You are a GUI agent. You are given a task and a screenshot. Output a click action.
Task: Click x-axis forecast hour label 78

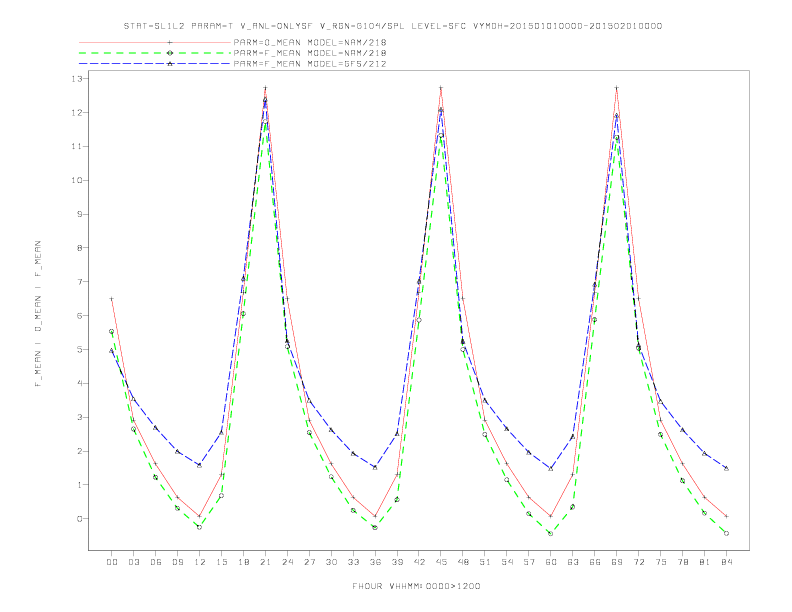pos(682,562)
